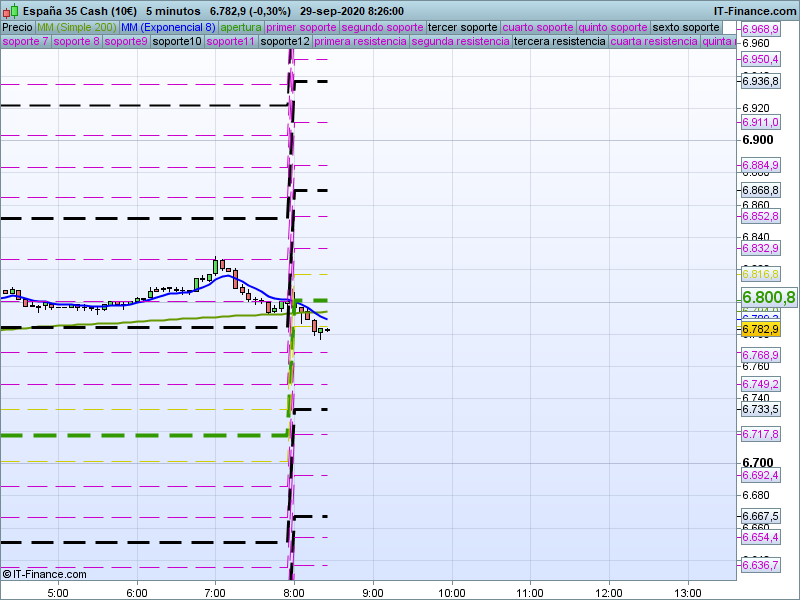
Task: Select the sexto soporte label
Action: 686,28
